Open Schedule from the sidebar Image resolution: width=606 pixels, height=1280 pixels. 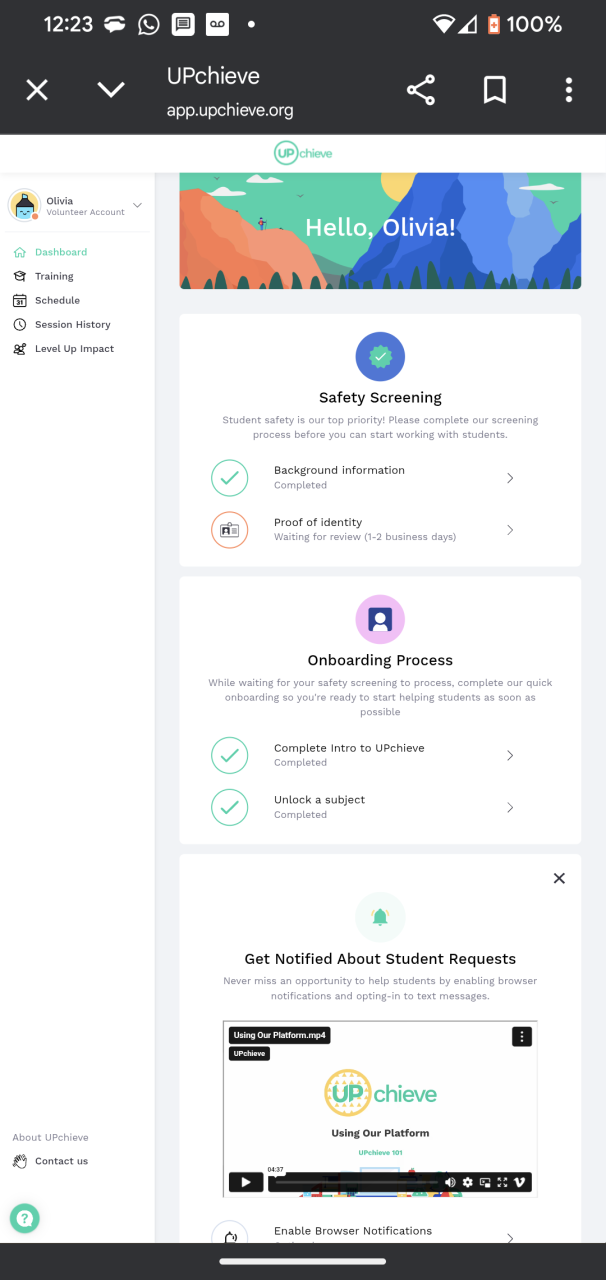tap(57, 300)
